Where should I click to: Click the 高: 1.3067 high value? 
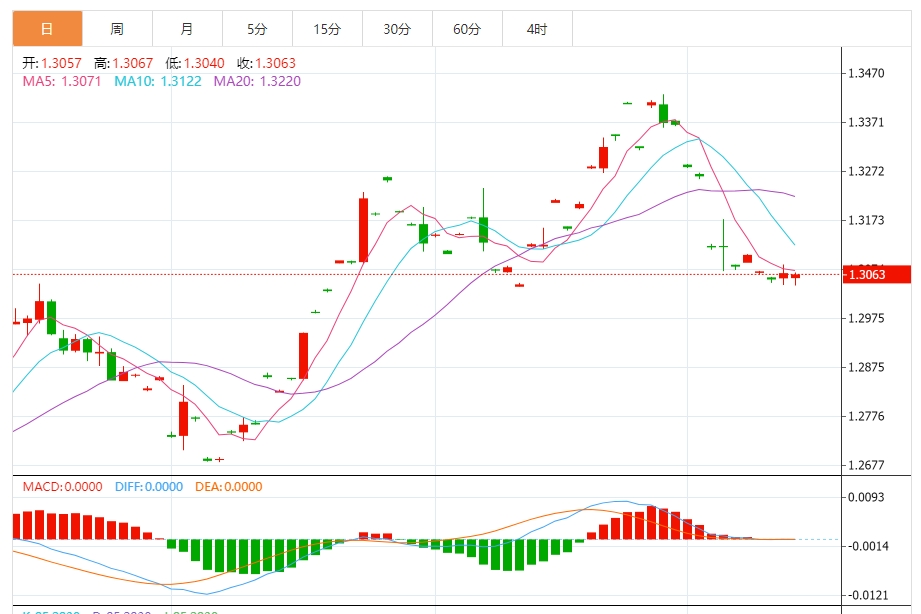(x=123, y=63)
